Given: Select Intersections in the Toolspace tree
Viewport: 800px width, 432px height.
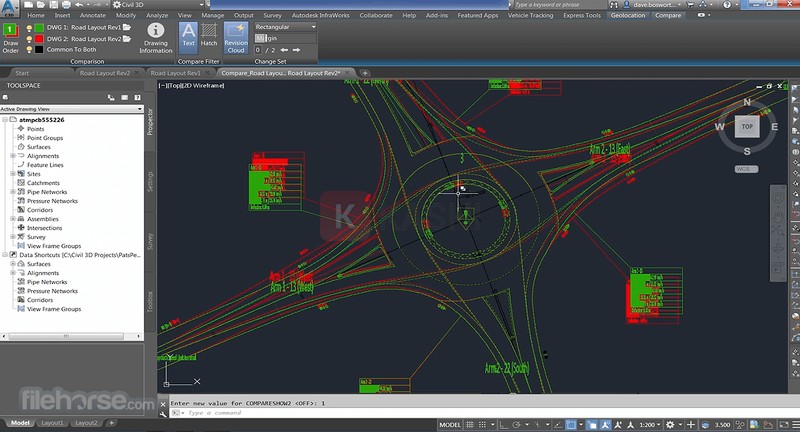Looking at the screenshot, I should (44, 228).
